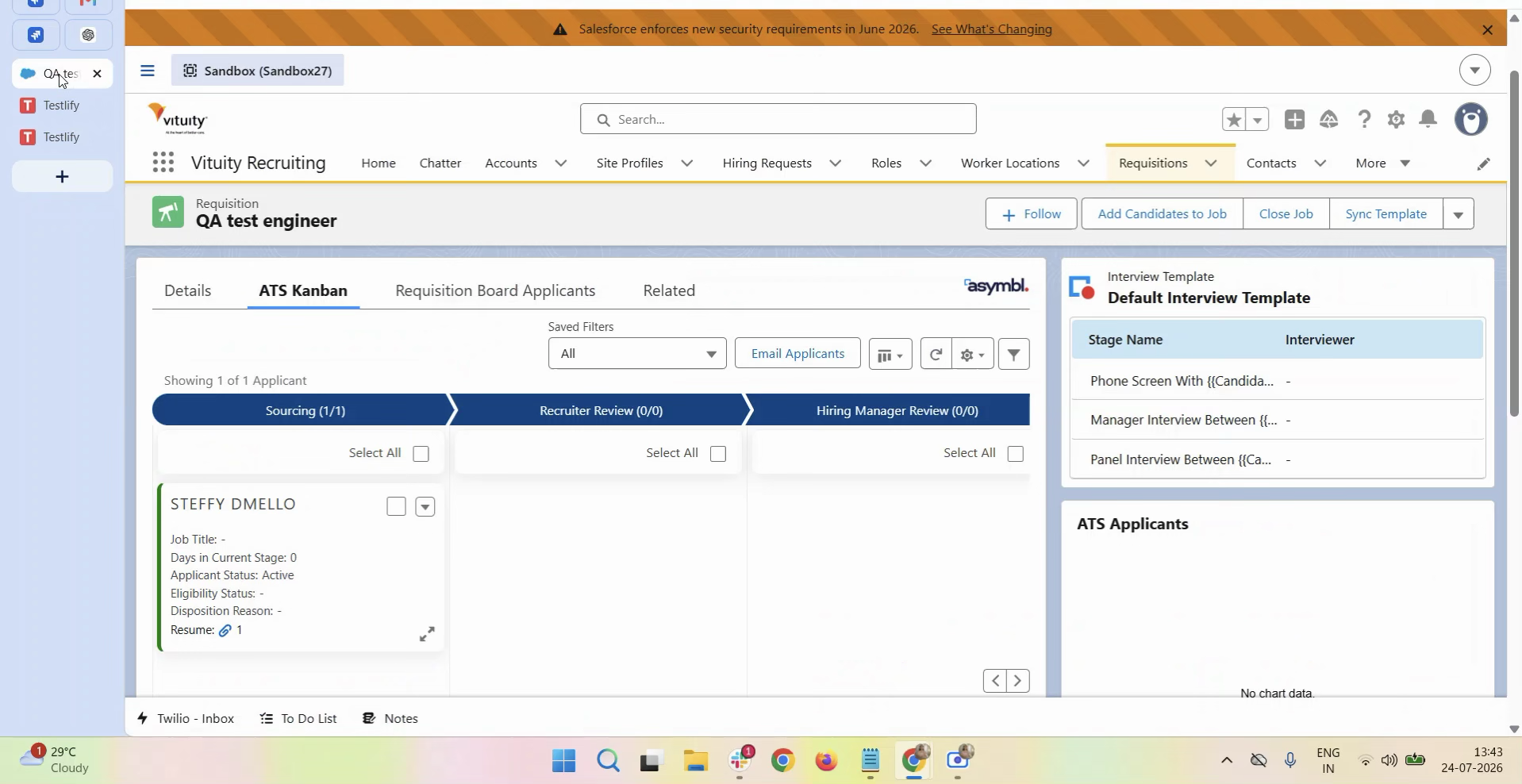Image resolution: width=1522 pixels, height=784 pixels.
Task: Open the Default Interview Template link
Action: (1209, 298)
